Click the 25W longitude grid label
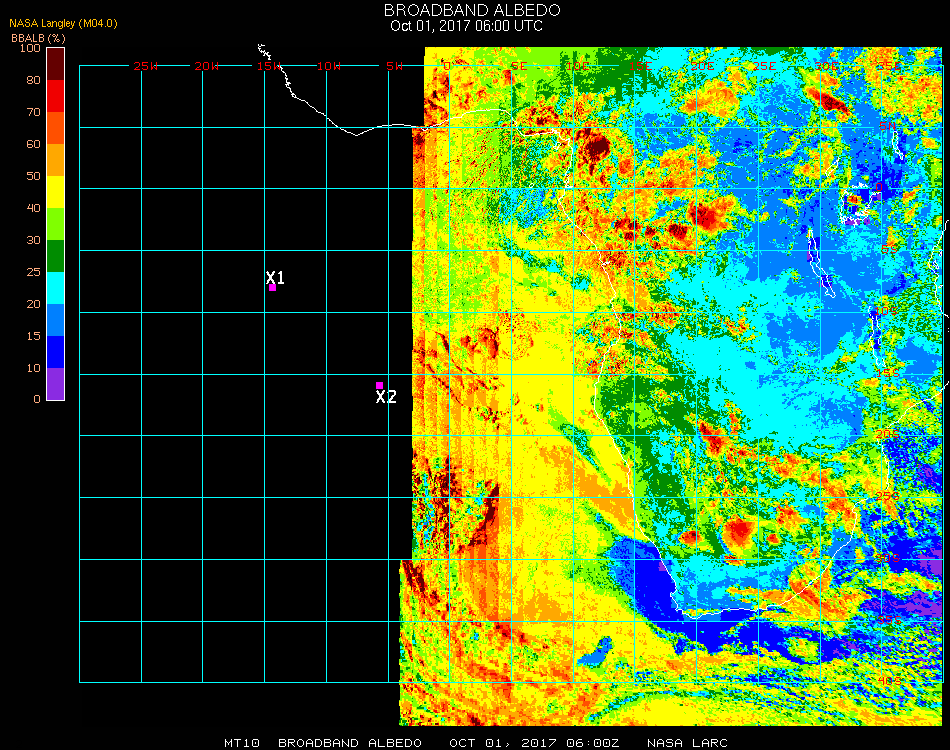The image size is (950, 750). [x=146, y=66]
